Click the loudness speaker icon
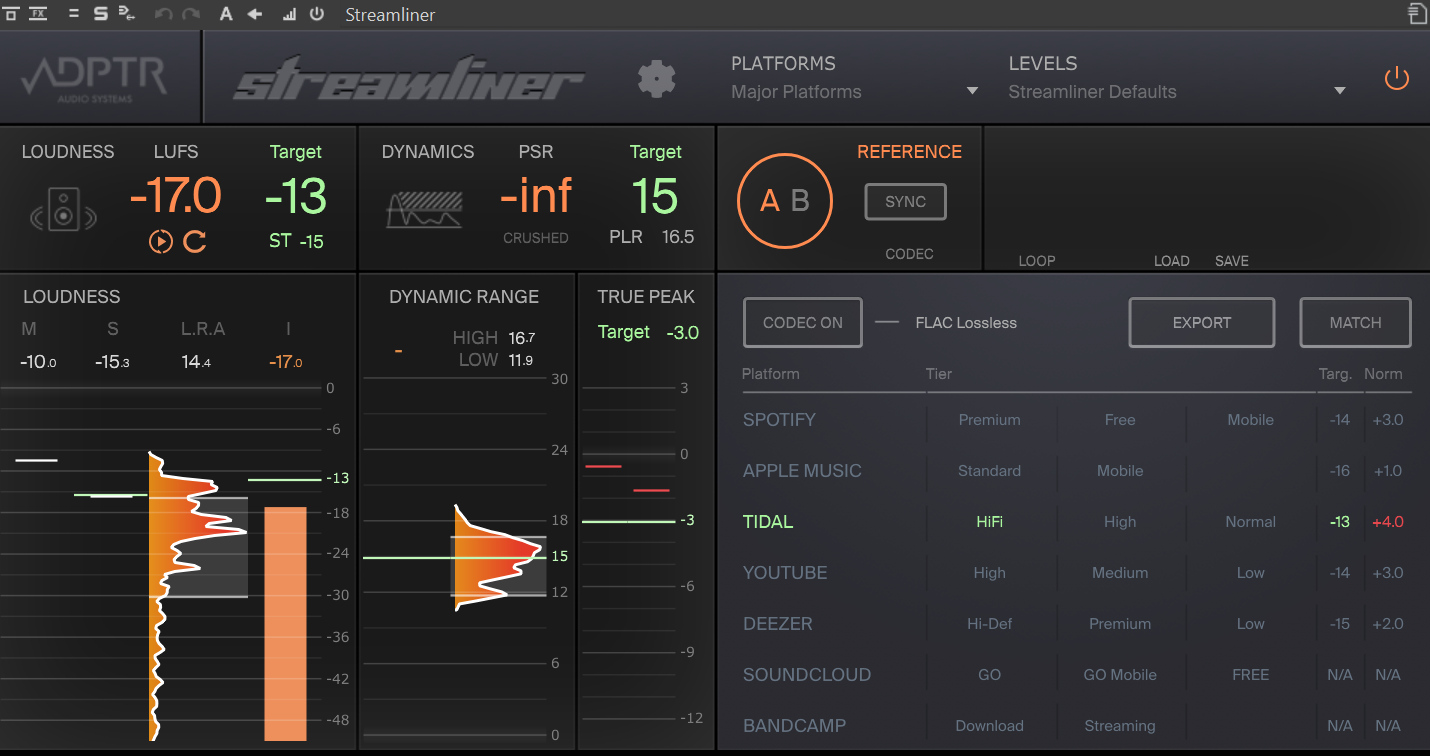The height and width of the screenshot is (756, 1430). coord(62,210)
